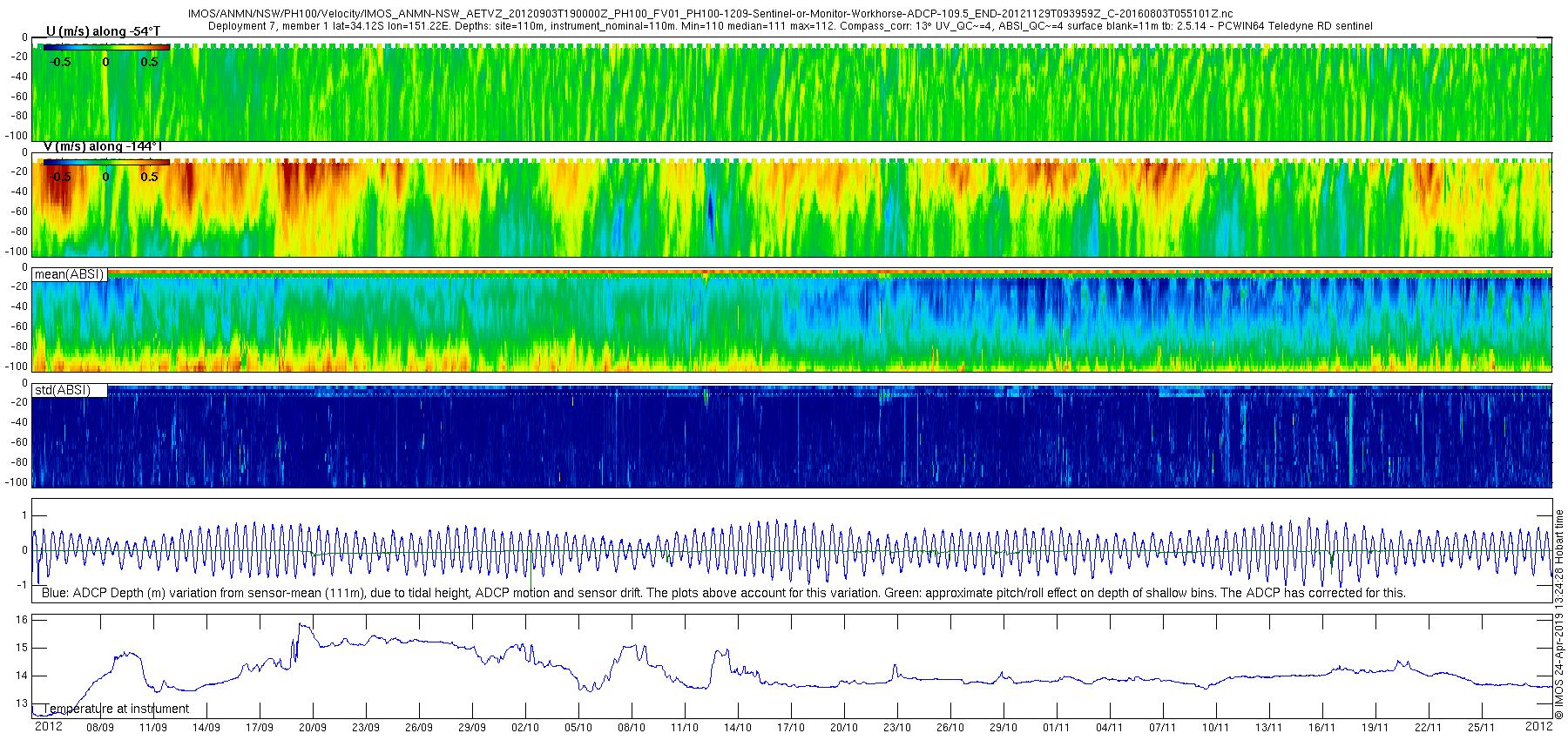Image resolution: width=1568 pixels, height=740 pixels.
Task: Click the -60 depth tick on mean(ABSI) axis
Action: click(17, 326)
